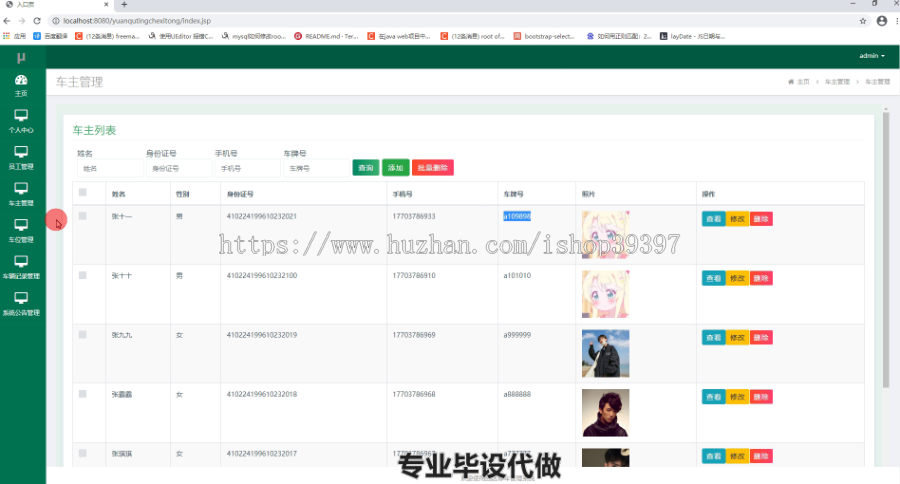
Task: Click 删除 for 张九九
Action: point(761,338)
